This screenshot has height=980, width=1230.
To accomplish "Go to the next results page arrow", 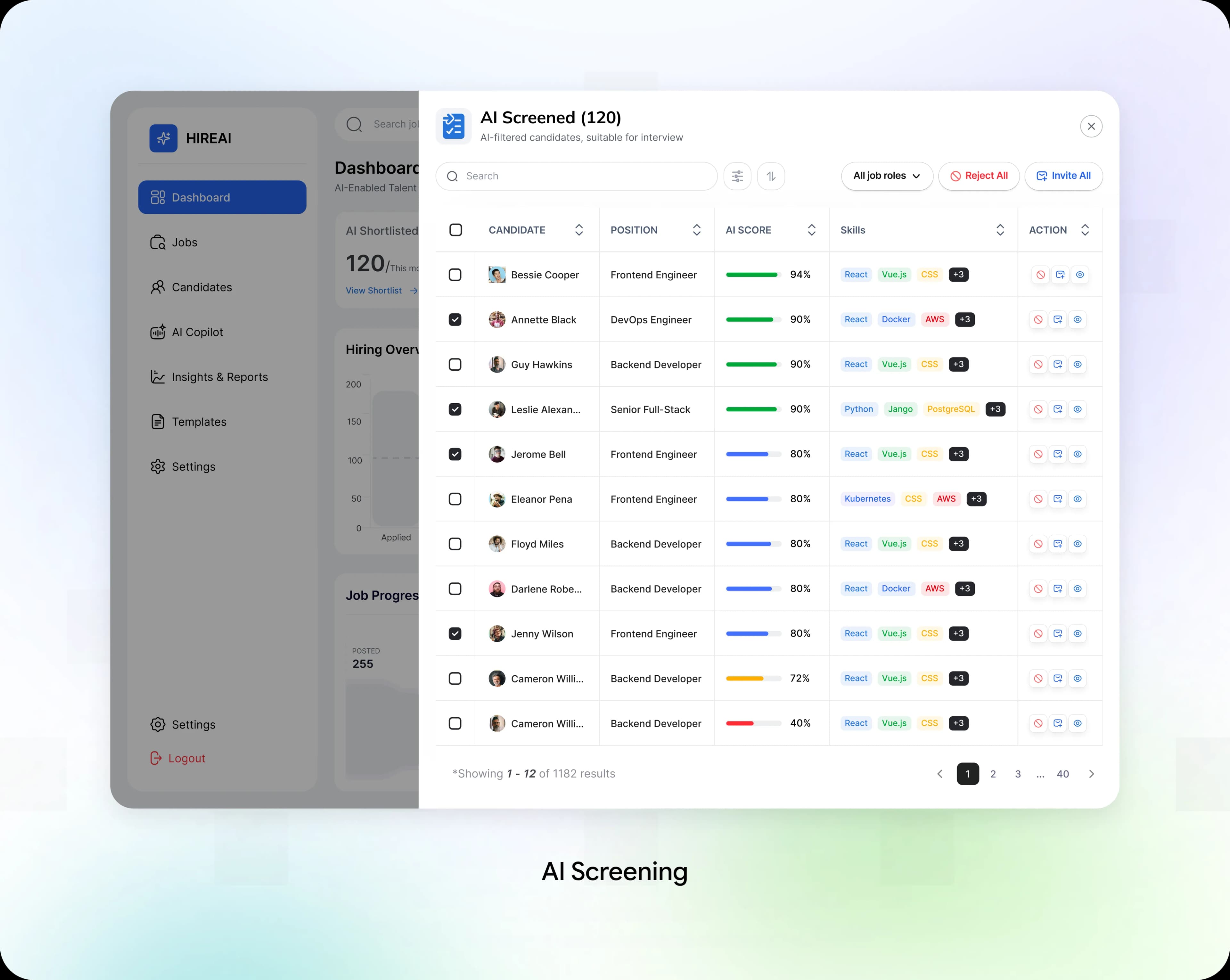I will [1091, 774].
